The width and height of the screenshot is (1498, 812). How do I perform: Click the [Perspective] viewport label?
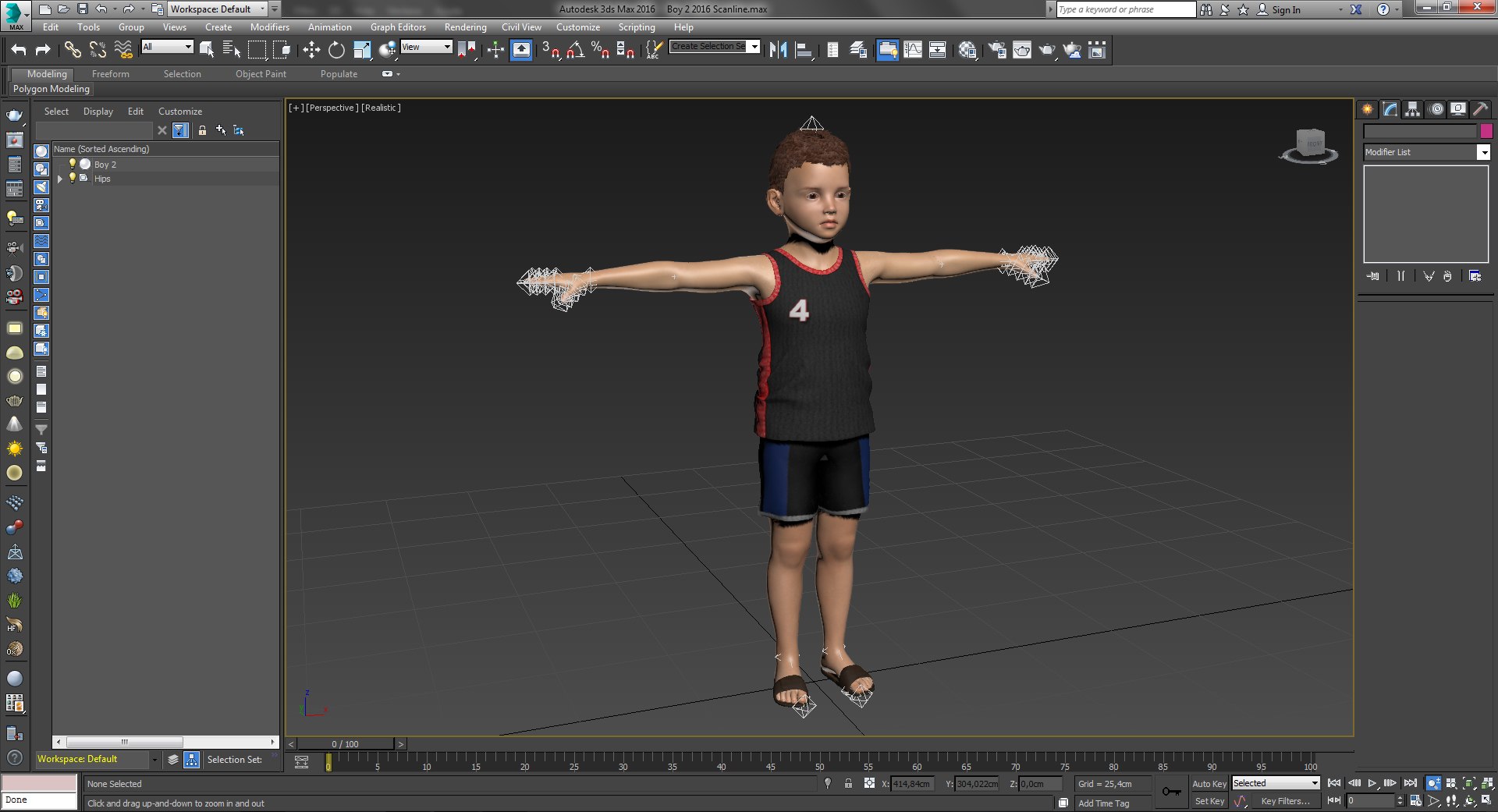pyautogui.click(x=332, y=108)
